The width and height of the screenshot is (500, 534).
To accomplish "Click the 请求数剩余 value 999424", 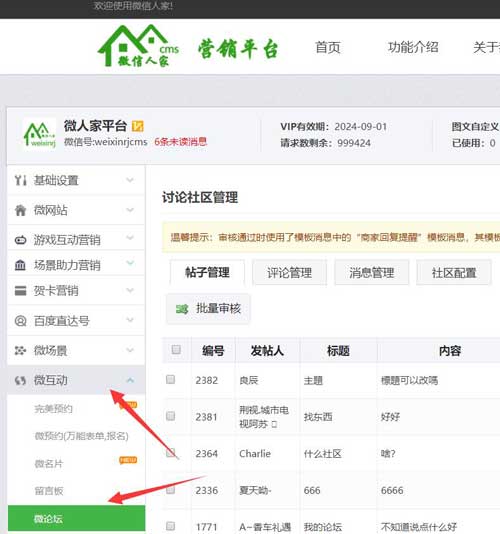I will click(x=354, y=143).
